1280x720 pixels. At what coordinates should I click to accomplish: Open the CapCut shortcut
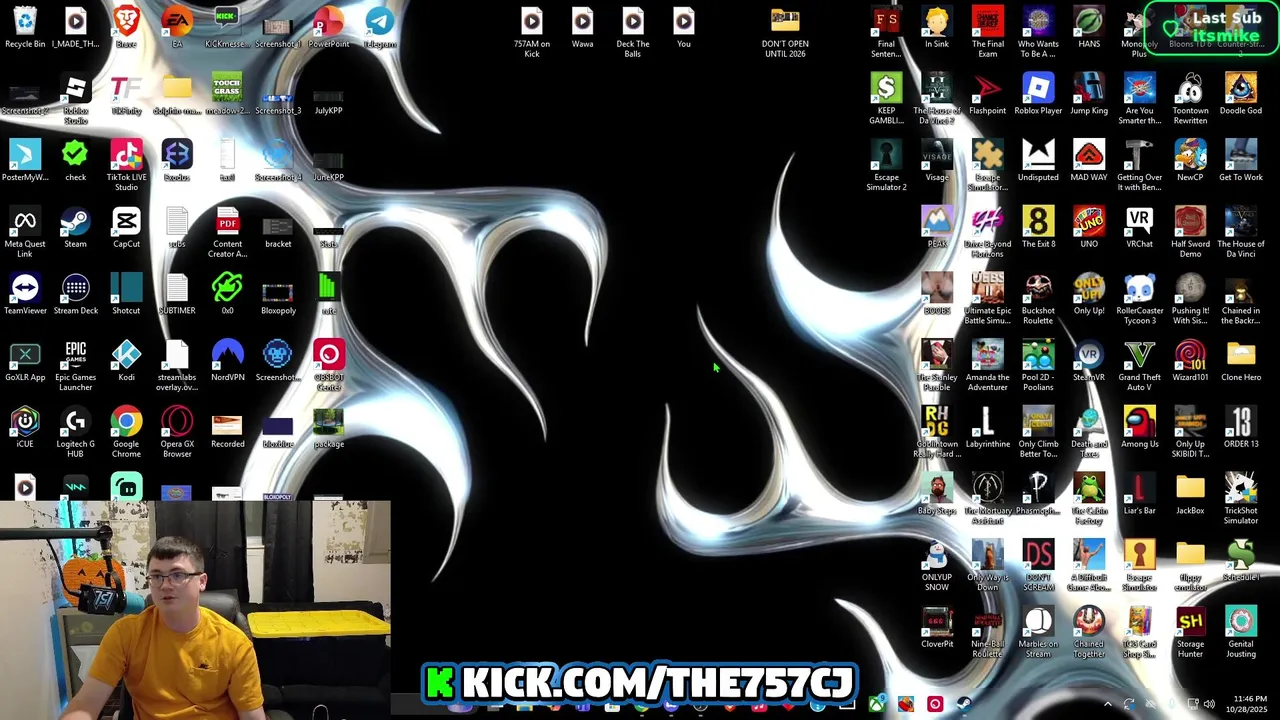(126, 228)
